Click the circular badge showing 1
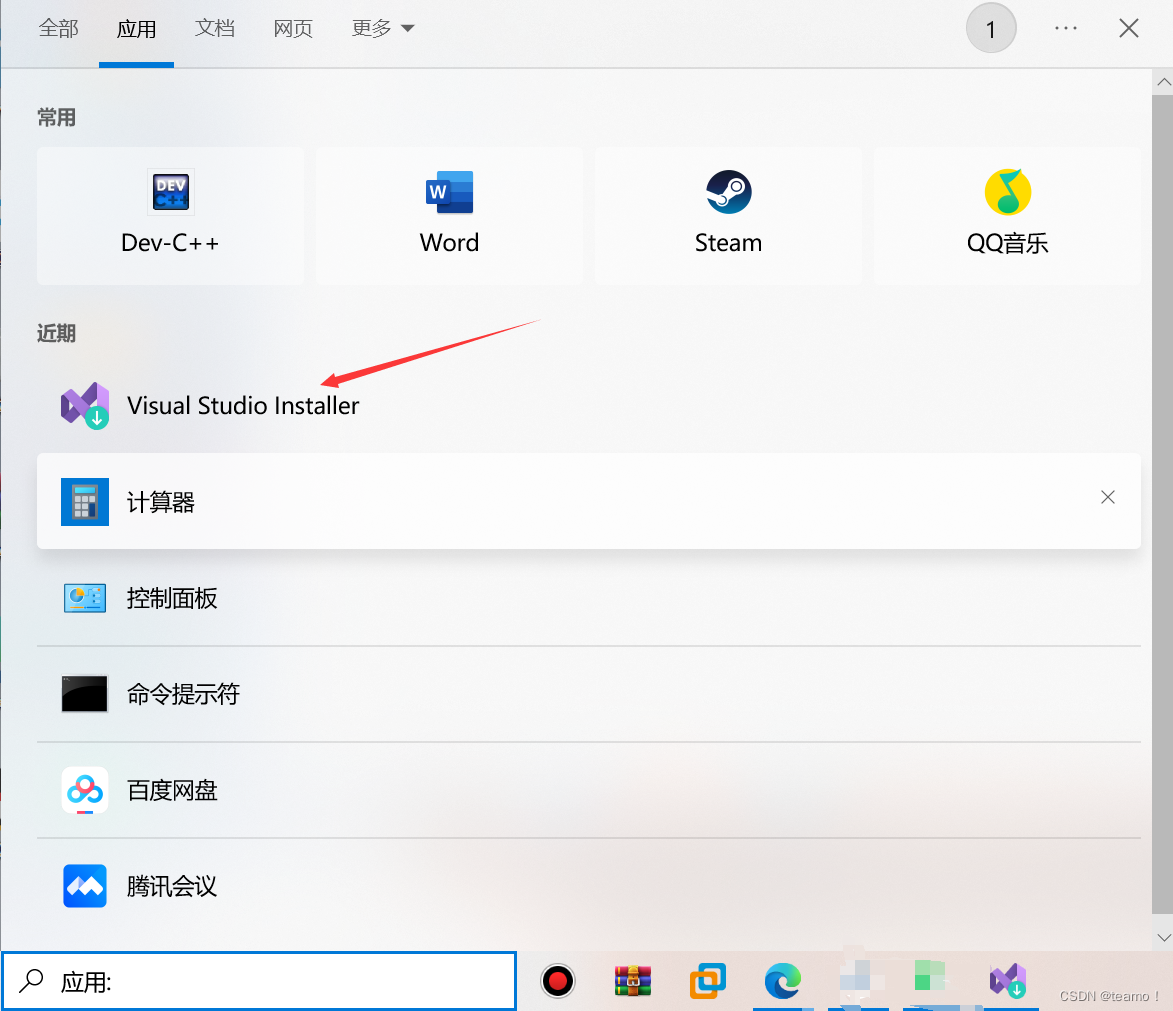This screenshot has width=1173, height=1011. coord(990,28)
